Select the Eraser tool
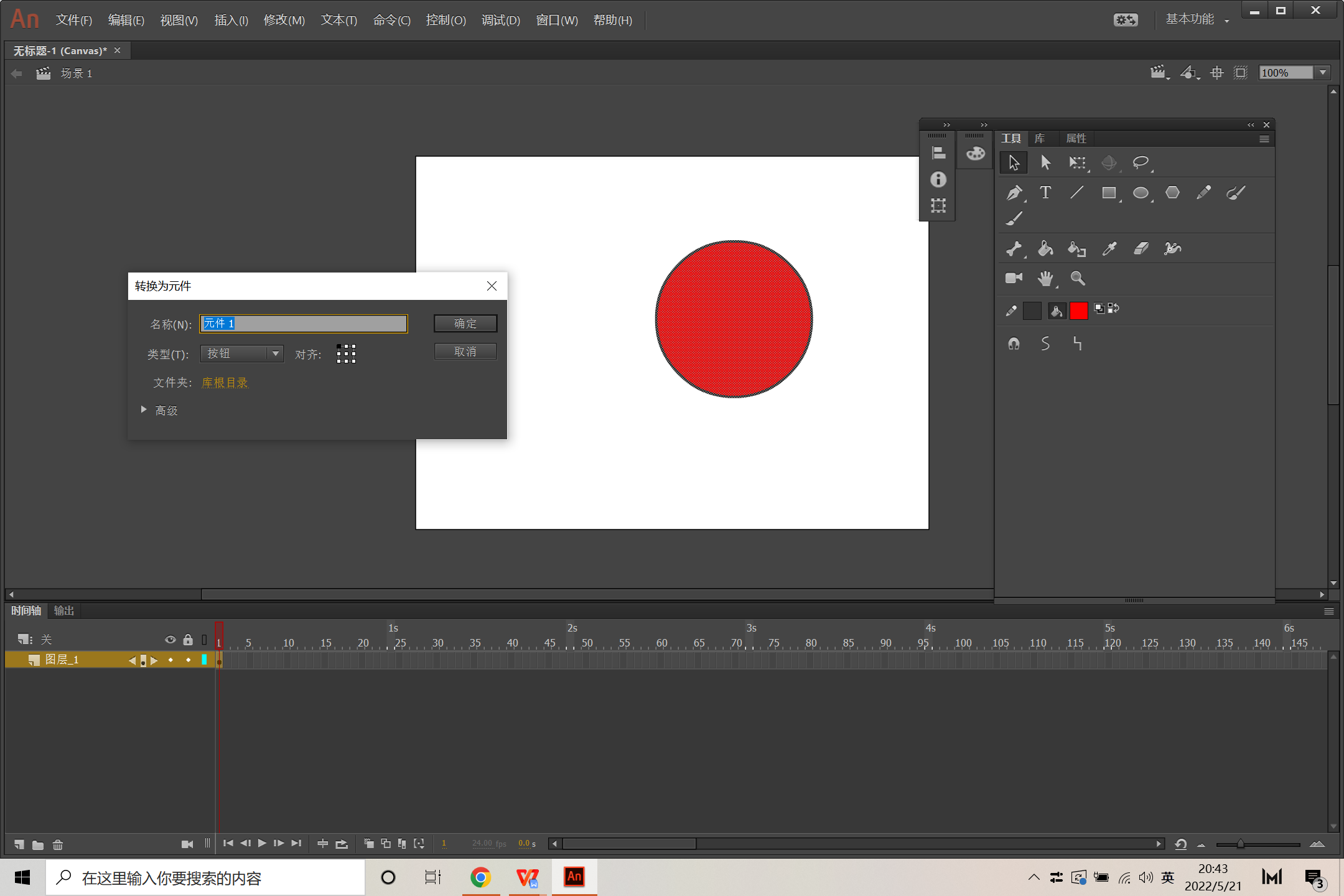 point(1141,249)
